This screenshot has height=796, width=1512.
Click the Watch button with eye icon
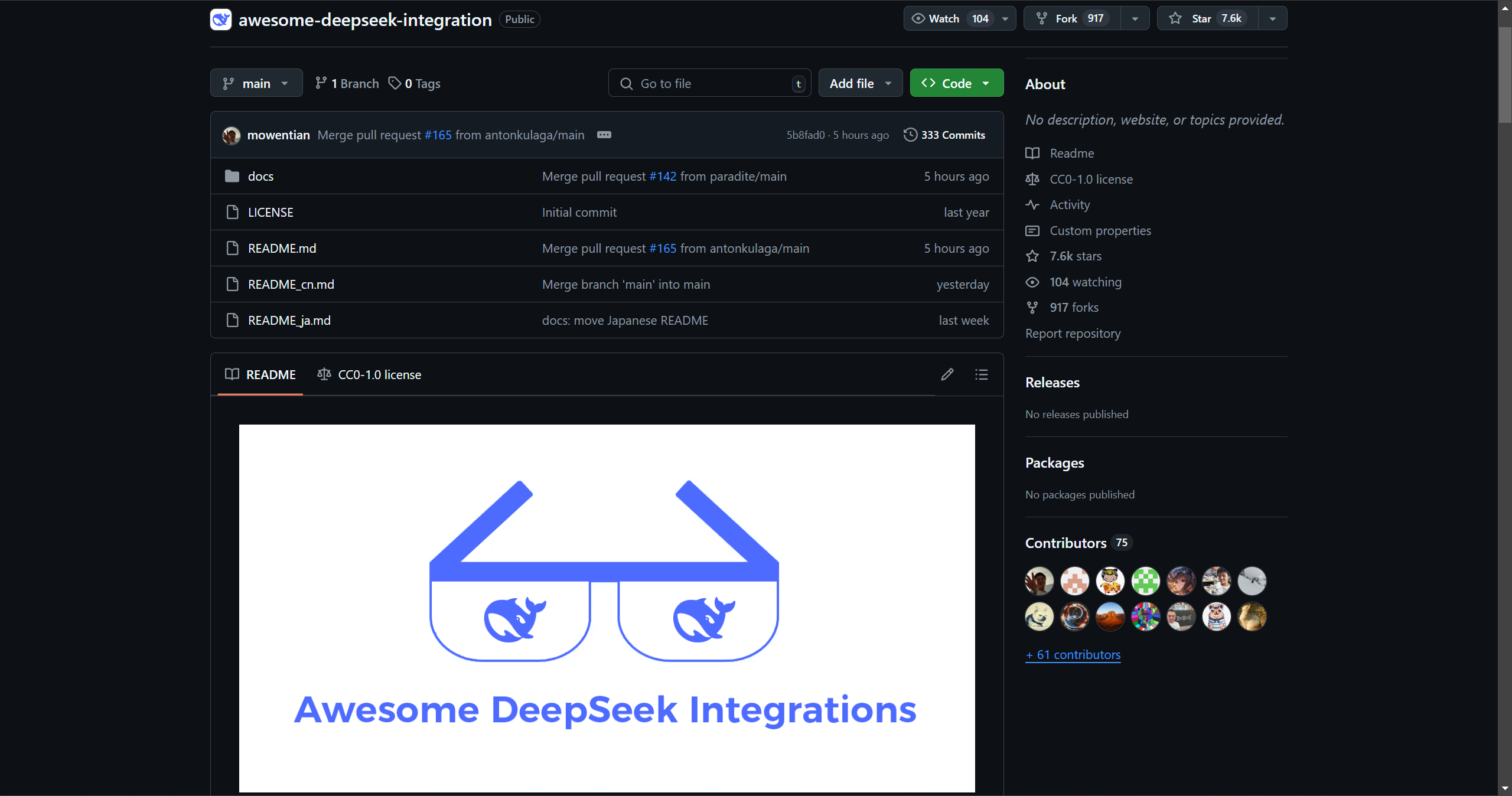coord(950,18)
